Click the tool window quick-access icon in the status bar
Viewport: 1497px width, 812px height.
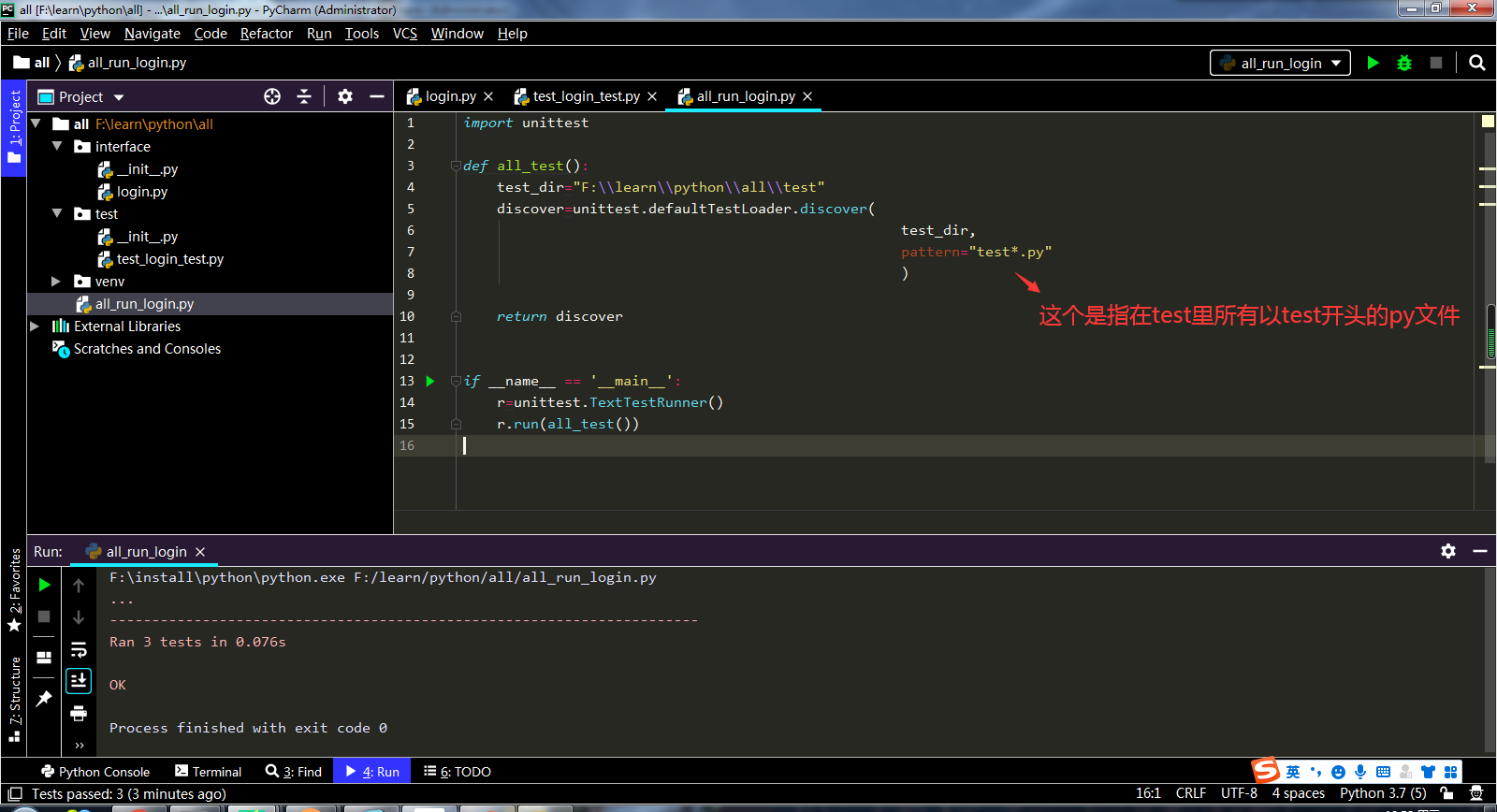click(15, 793)
